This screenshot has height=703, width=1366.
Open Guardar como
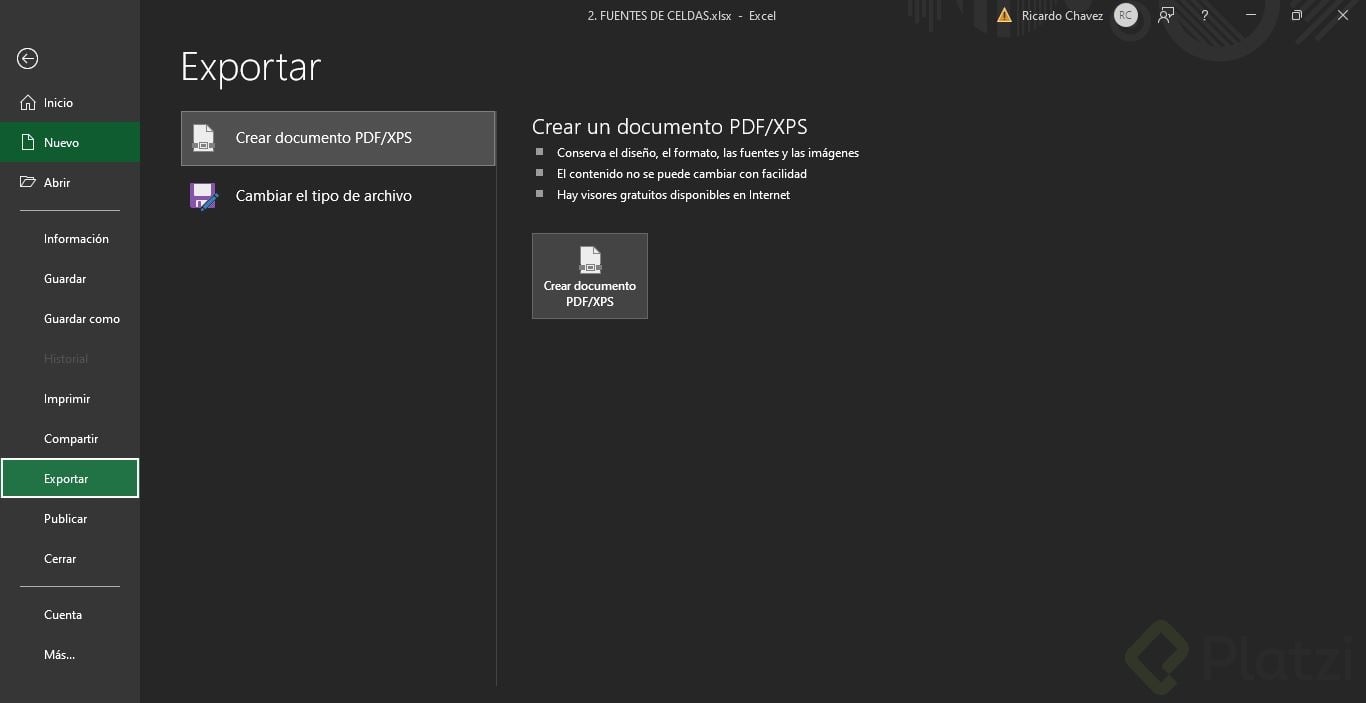coord(70,319)
